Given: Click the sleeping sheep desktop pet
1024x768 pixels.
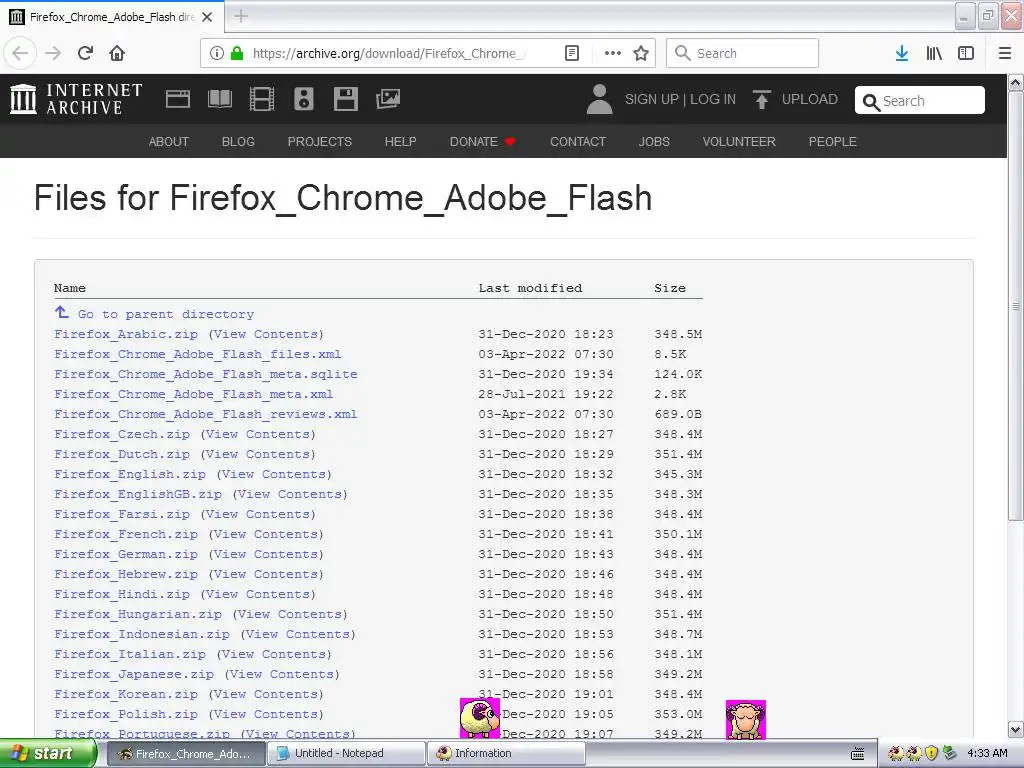Looking at the screenshot, I should click(x=746, y=720).
